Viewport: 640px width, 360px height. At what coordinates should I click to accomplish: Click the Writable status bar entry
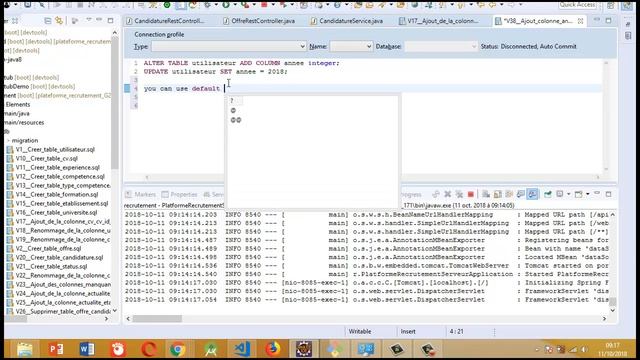[x=360, y=331]
